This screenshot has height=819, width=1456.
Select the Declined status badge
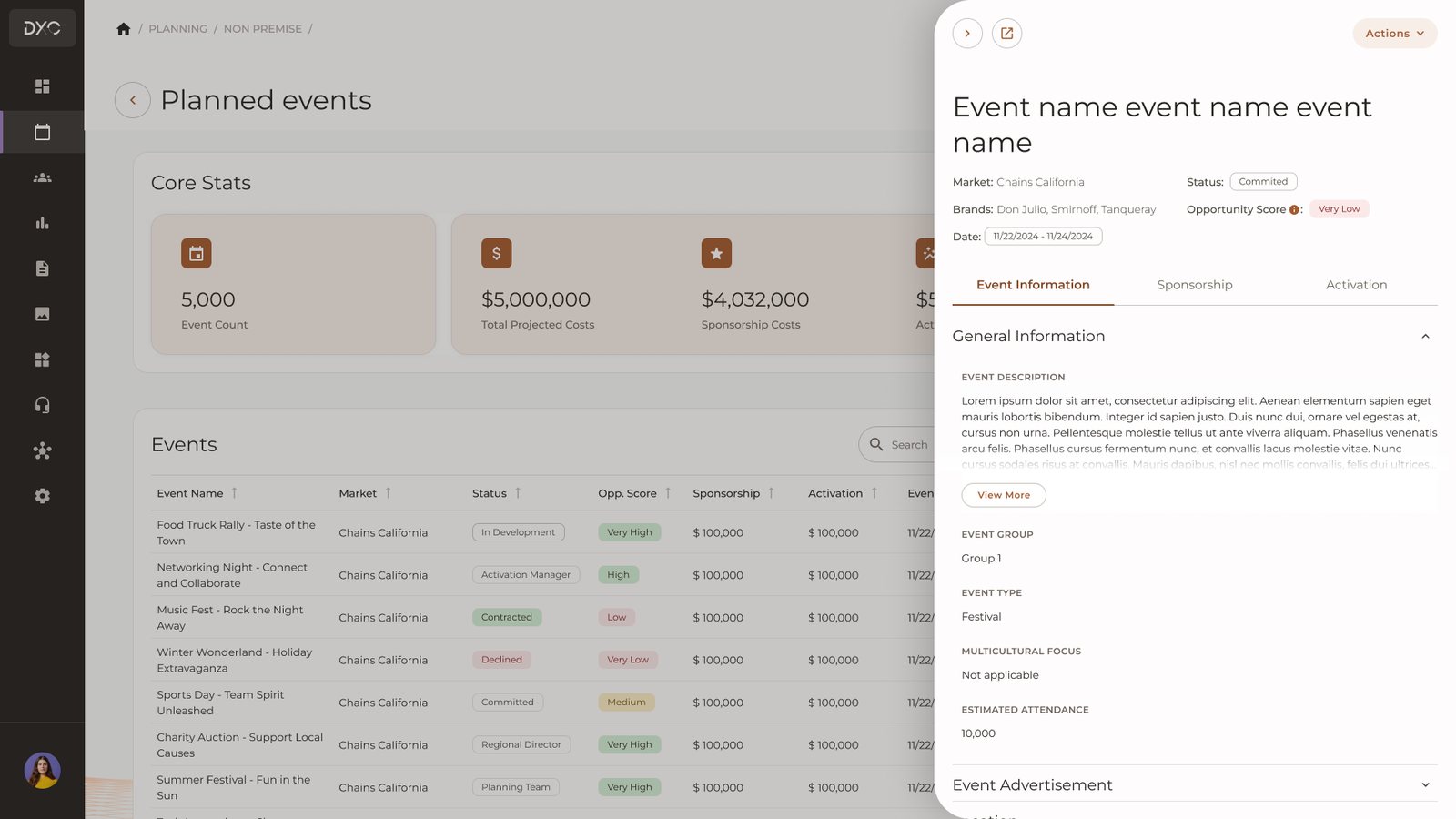click(x=501, y=660)
